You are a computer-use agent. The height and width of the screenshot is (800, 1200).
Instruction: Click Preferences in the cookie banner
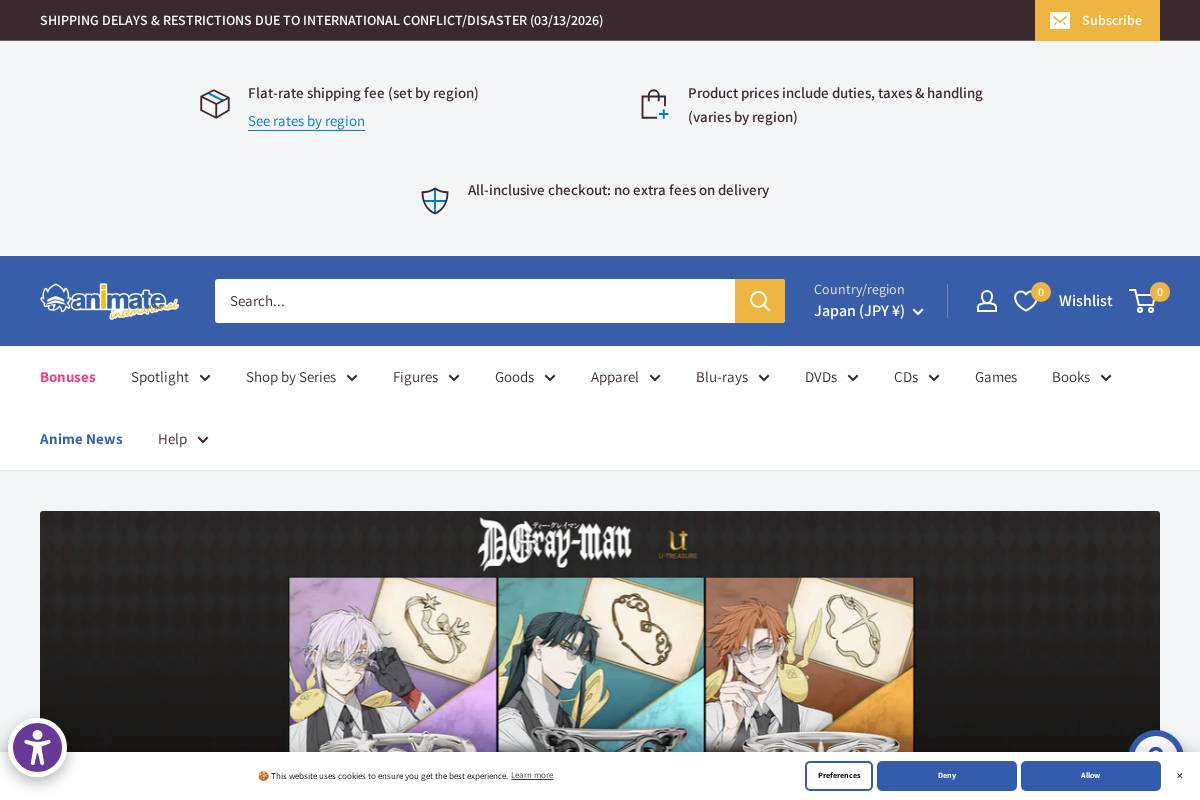[839, 776]
